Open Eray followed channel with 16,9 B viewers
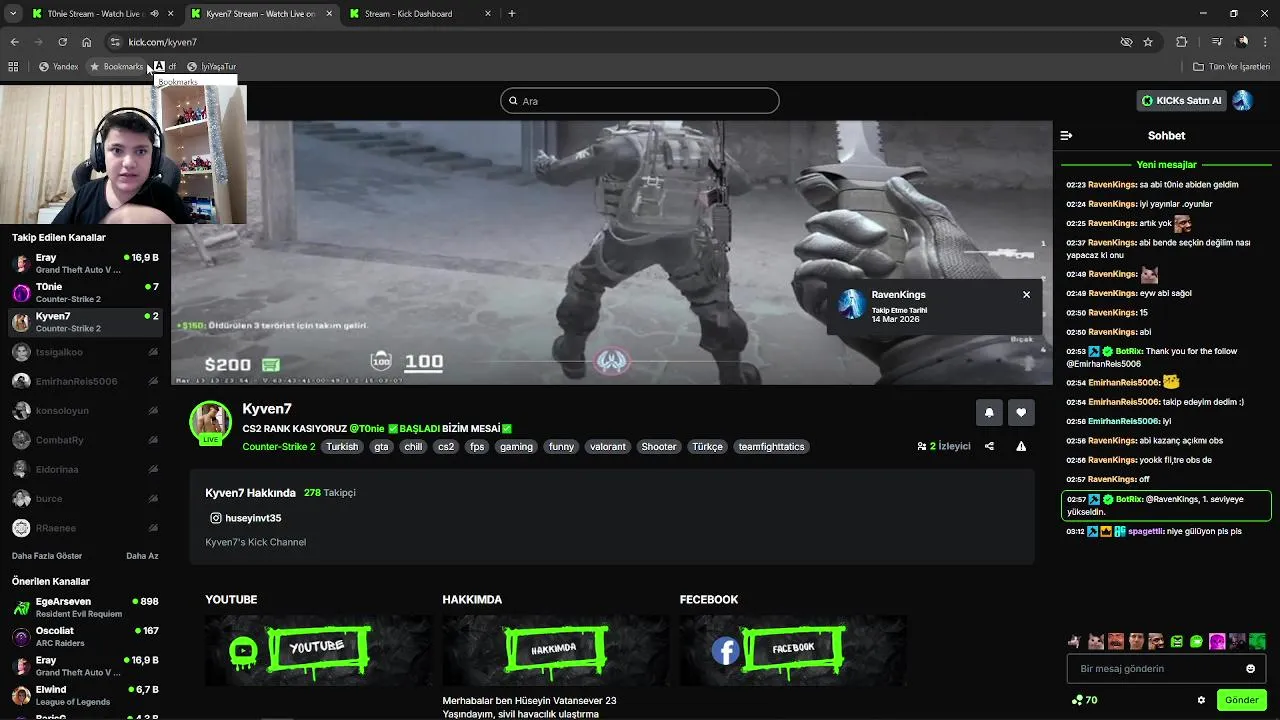The image size is (1280, 720). pyautogui.click(x=85, y=263)
